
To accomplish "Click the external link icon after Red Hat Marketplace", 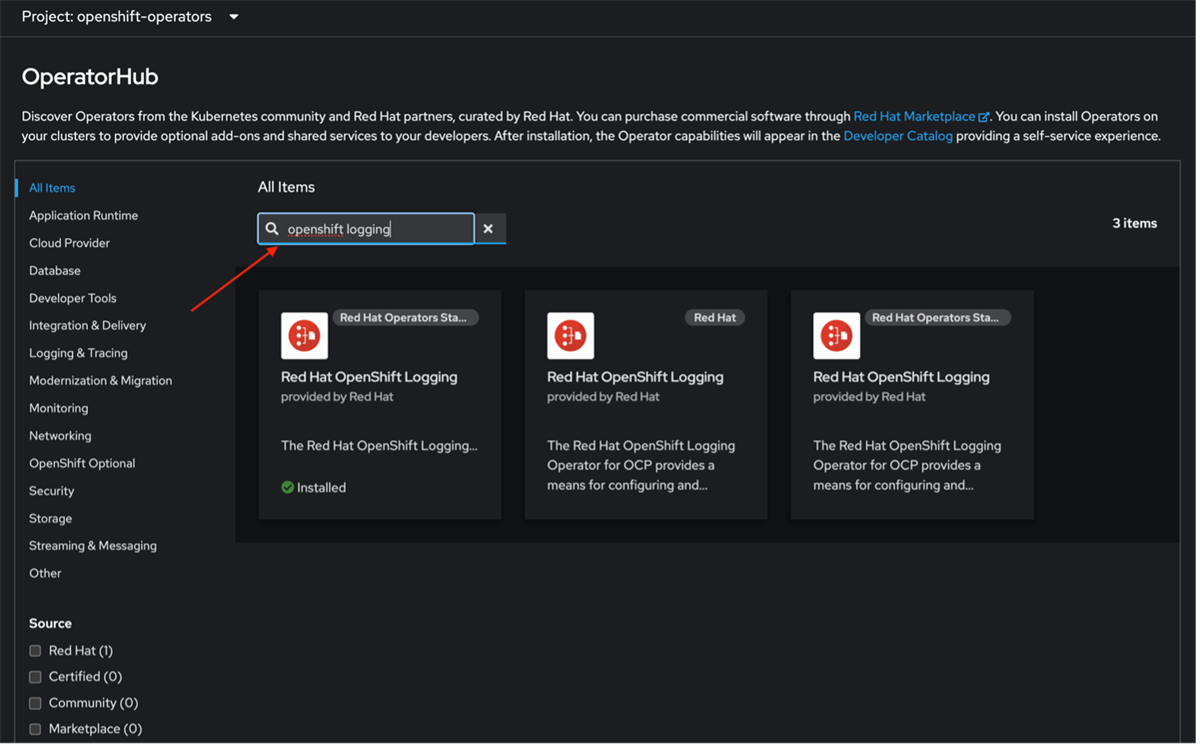I will (x=983, y=117).
